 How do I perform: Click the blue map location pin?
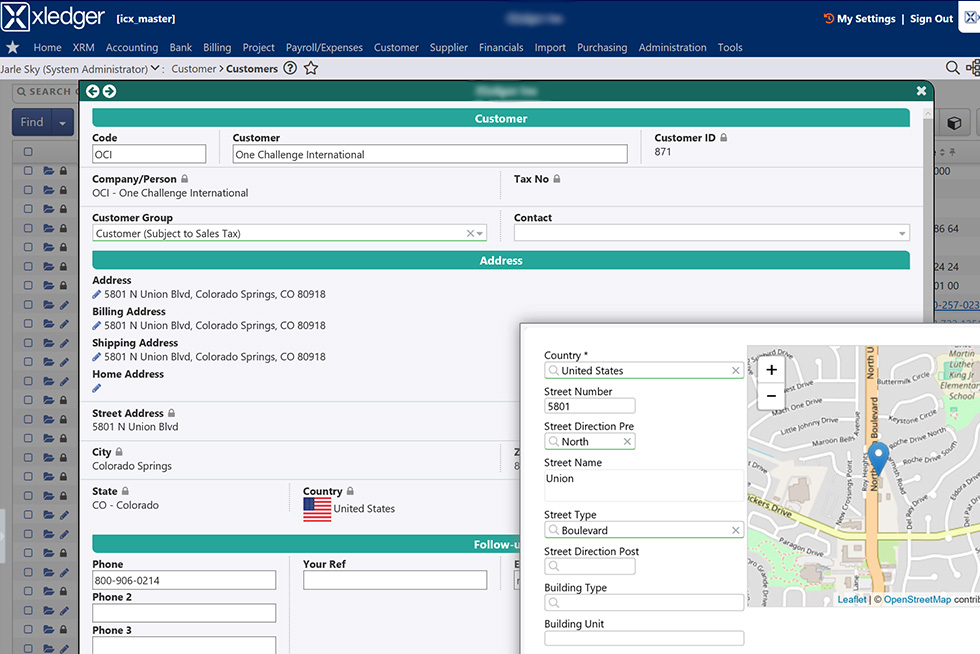(878, 458)
